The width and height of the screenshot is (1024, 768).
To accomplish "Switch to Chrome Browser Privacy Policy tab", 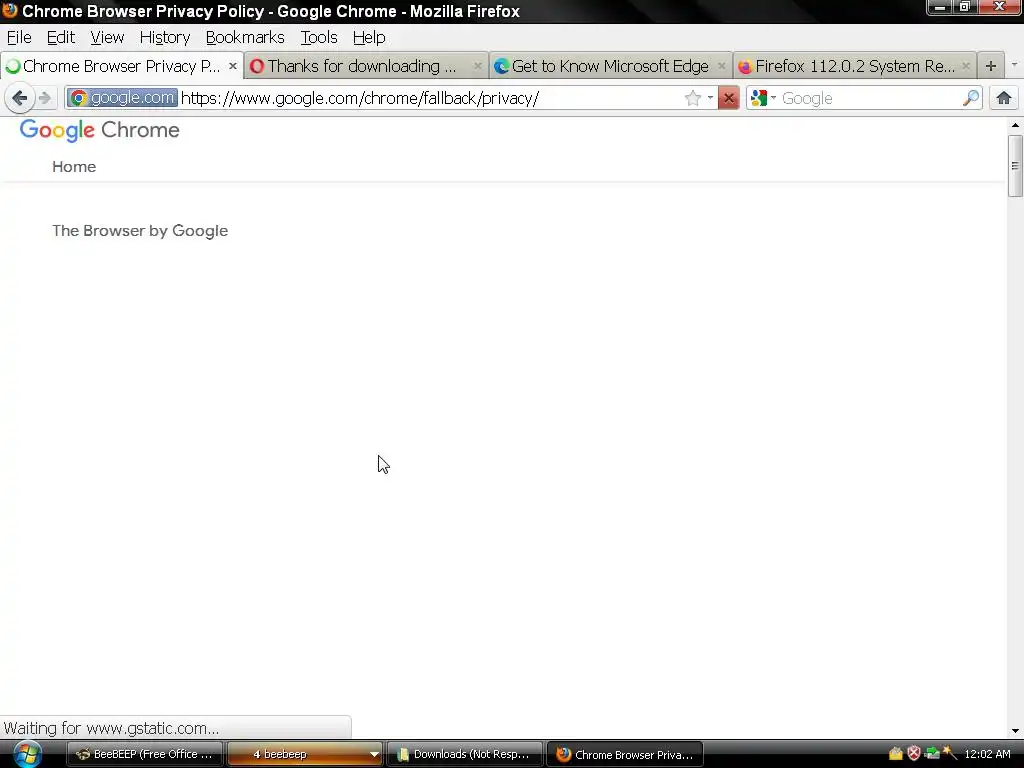I will coord(121,66).
